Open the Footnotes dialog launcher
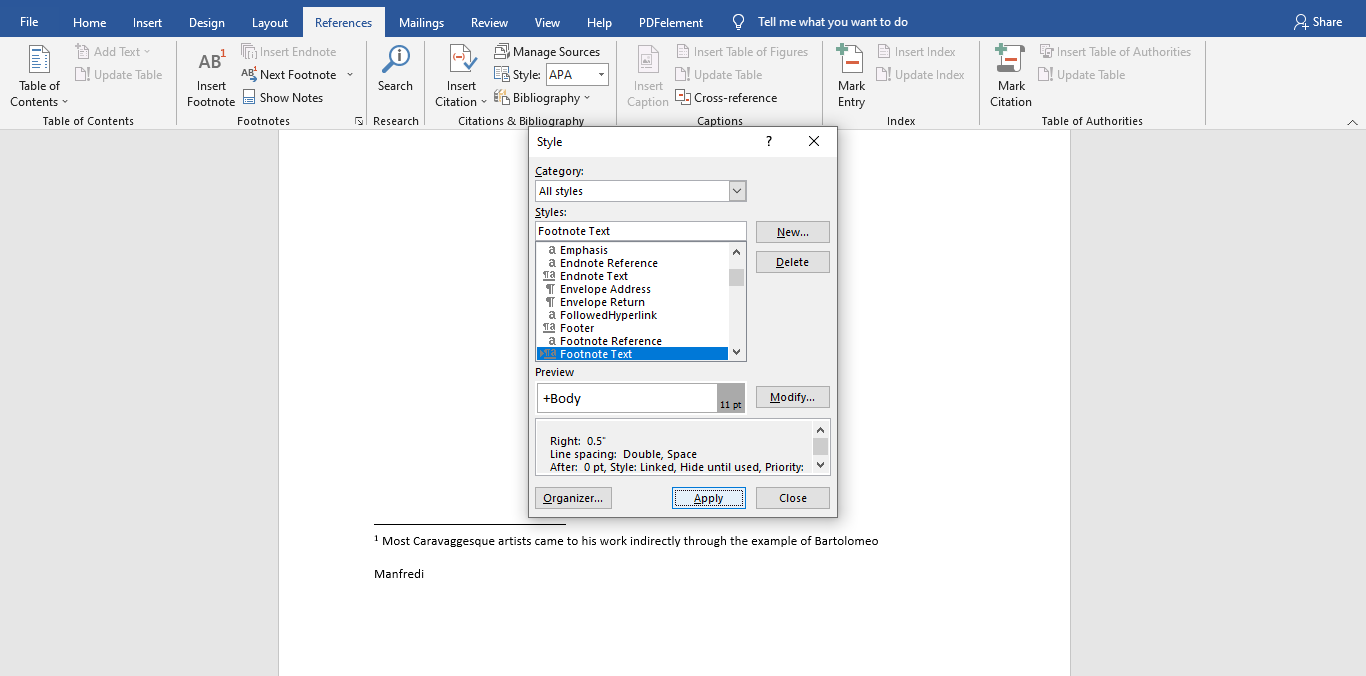The width and height of the screenshot is (1366, 676). [358, 120]
